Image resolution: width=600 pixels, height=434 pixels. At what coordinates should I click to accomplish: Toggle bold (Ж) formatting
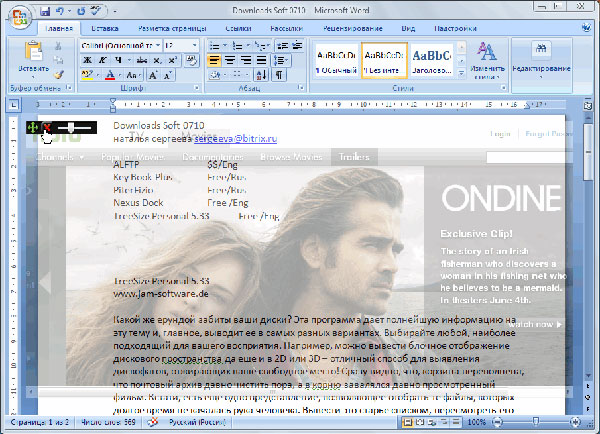click(88, 60)
